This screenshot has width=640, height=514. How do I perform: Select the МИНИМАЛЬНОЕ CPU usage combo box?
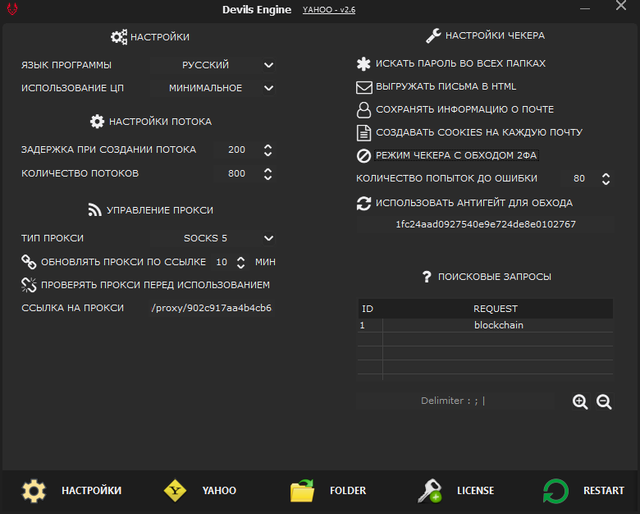click(212, 88)
